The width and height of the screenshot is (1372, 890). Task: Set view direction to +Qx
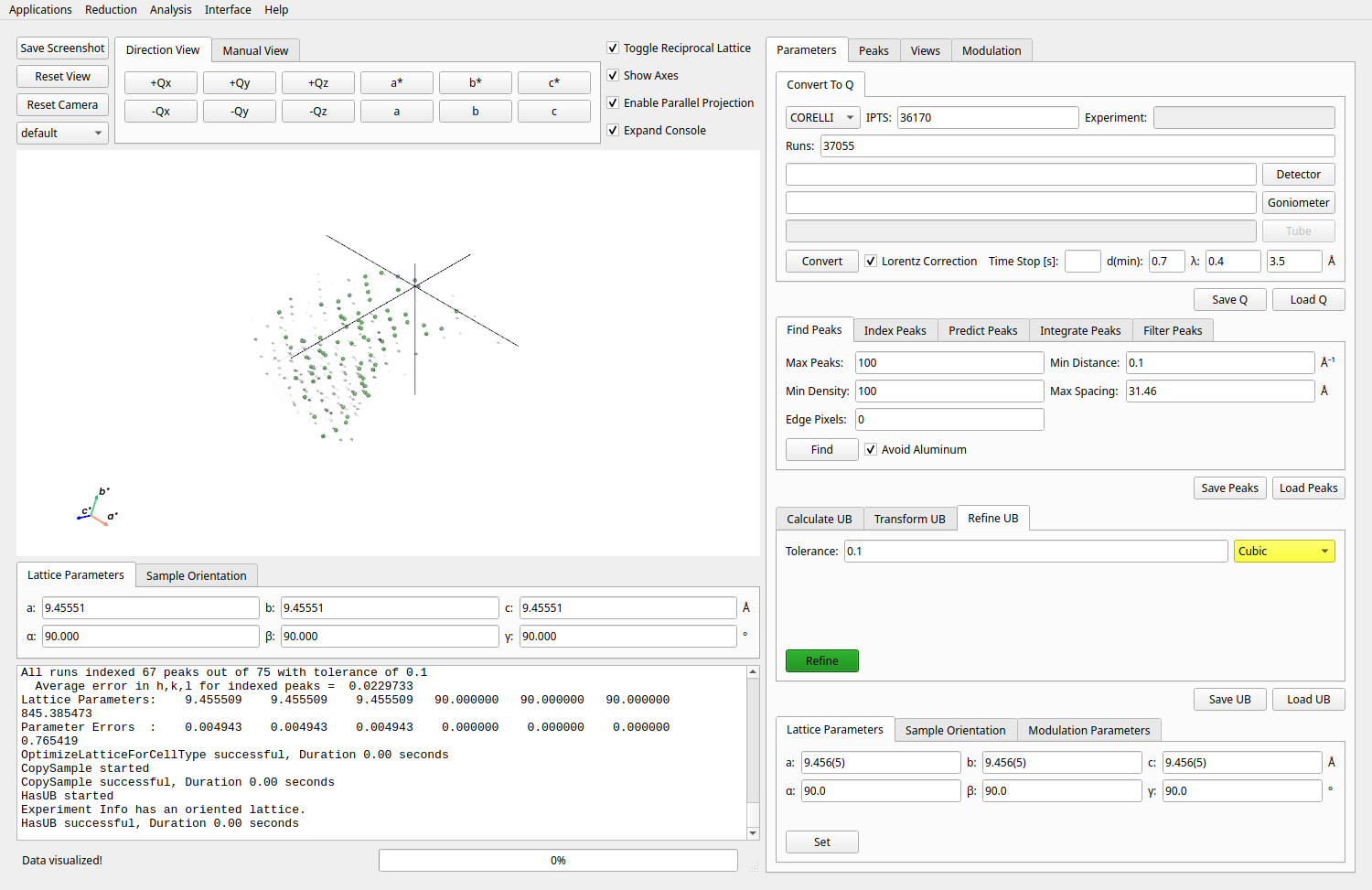[x=161, y=82]
